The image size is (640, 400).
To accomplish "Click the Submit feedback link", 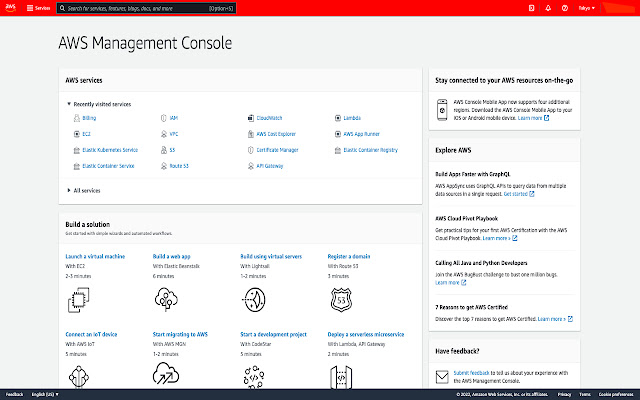I will 470,371.
